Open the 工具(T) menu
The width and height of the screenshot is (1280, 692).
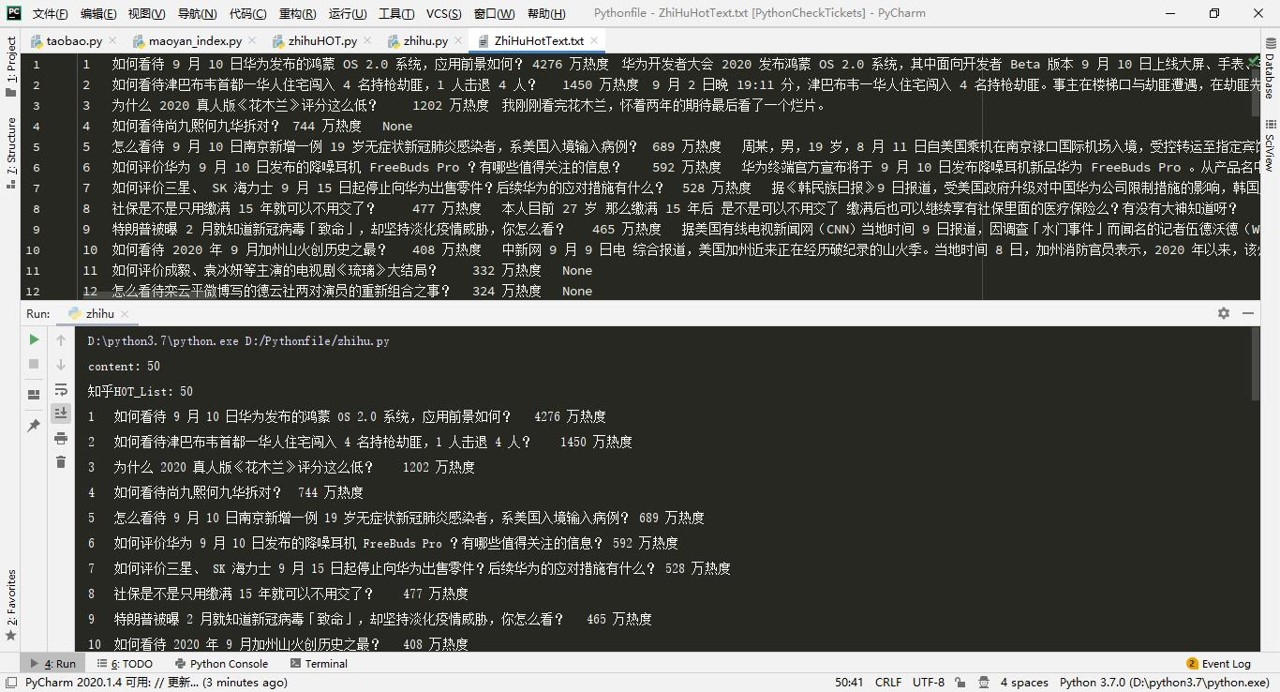[396, 14]
